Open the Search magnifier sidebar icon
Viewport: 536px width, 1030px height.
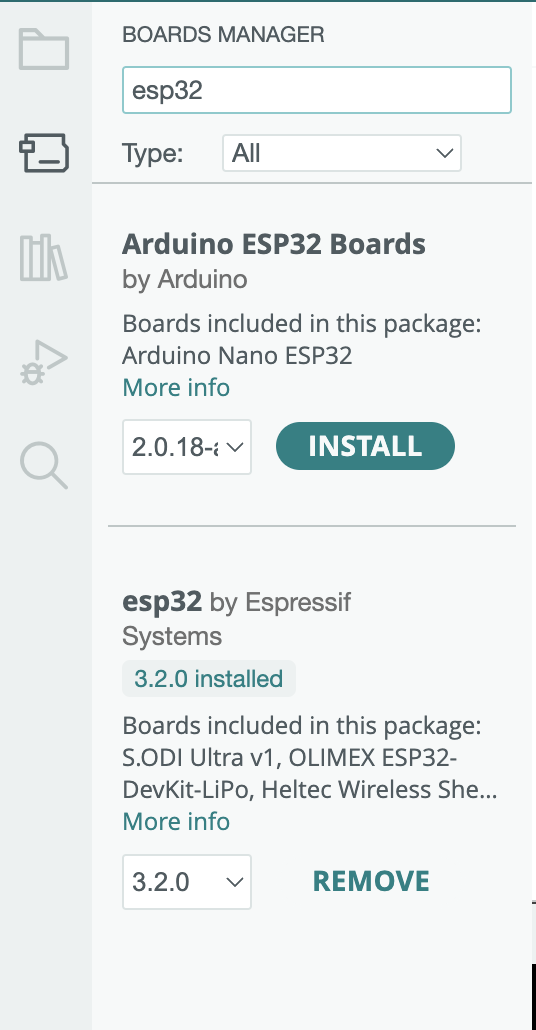click(43, 466)
